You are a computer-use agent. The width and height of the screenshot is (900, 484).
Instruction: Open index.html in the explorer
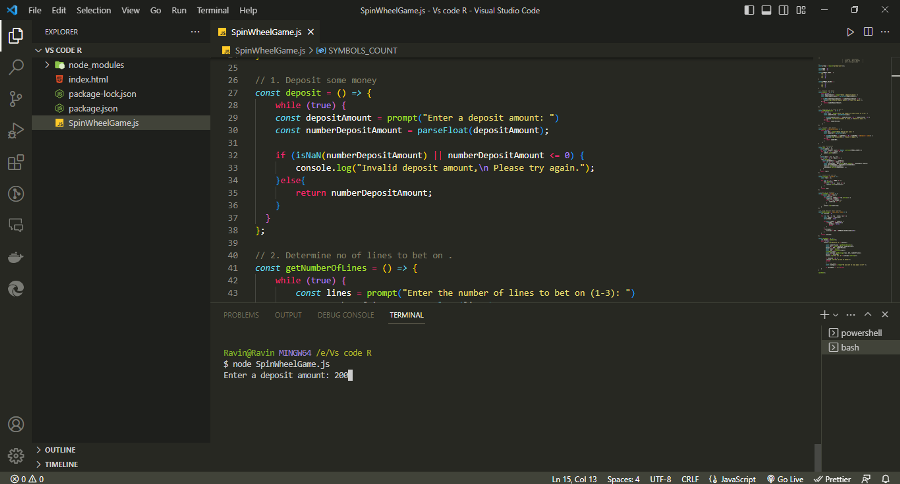121,80
